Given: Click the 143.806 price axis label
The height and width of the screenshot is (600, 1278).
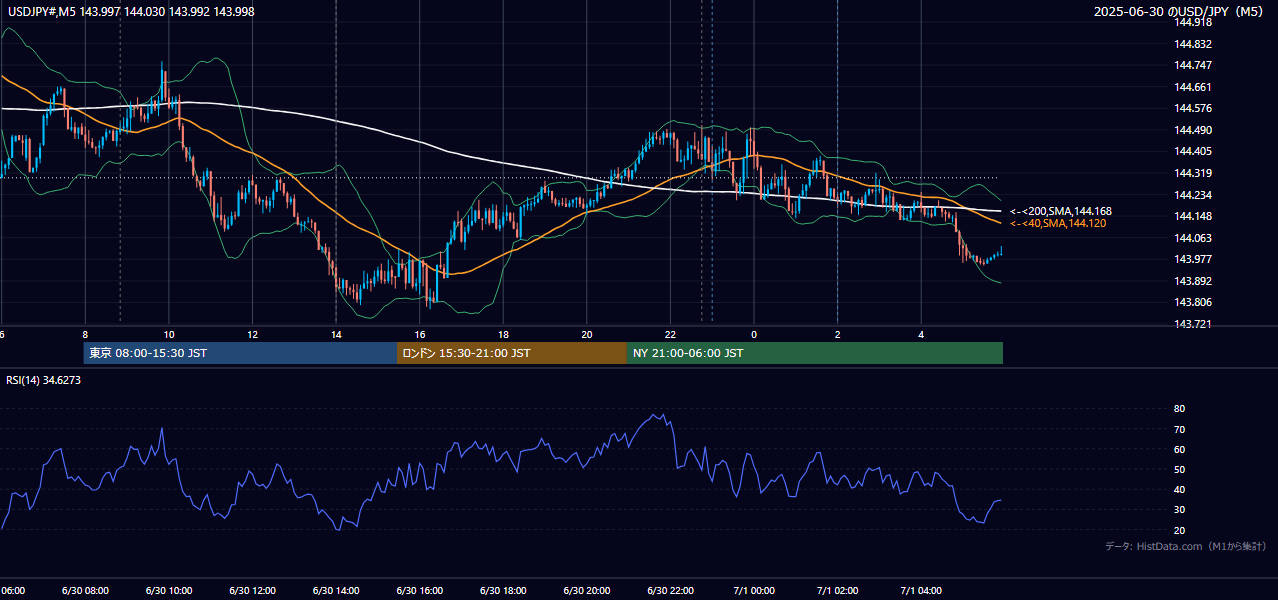Looking at the screenshot, I should (x=1194, y=303).
